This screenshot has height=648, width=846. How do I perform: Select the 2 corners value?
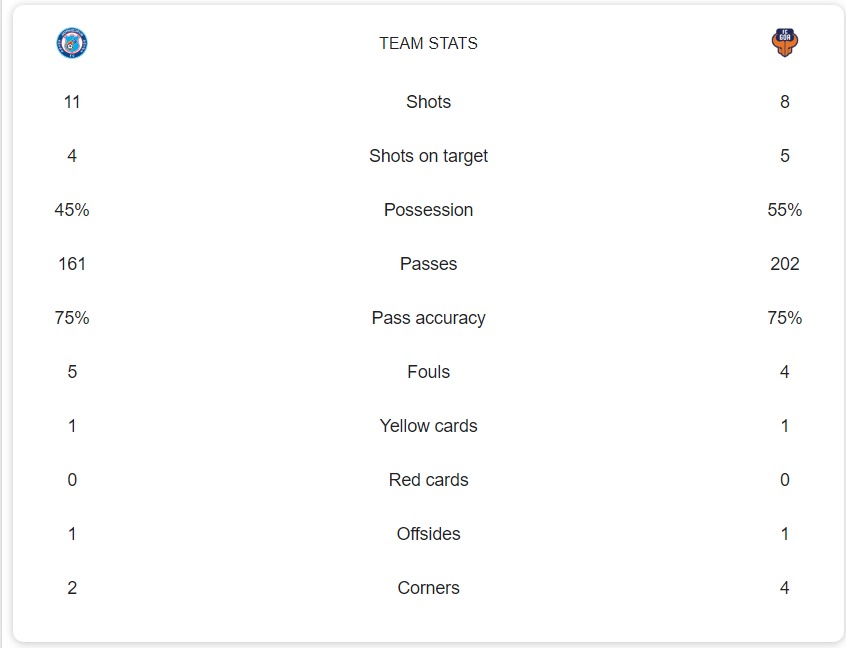pos(72,588)
